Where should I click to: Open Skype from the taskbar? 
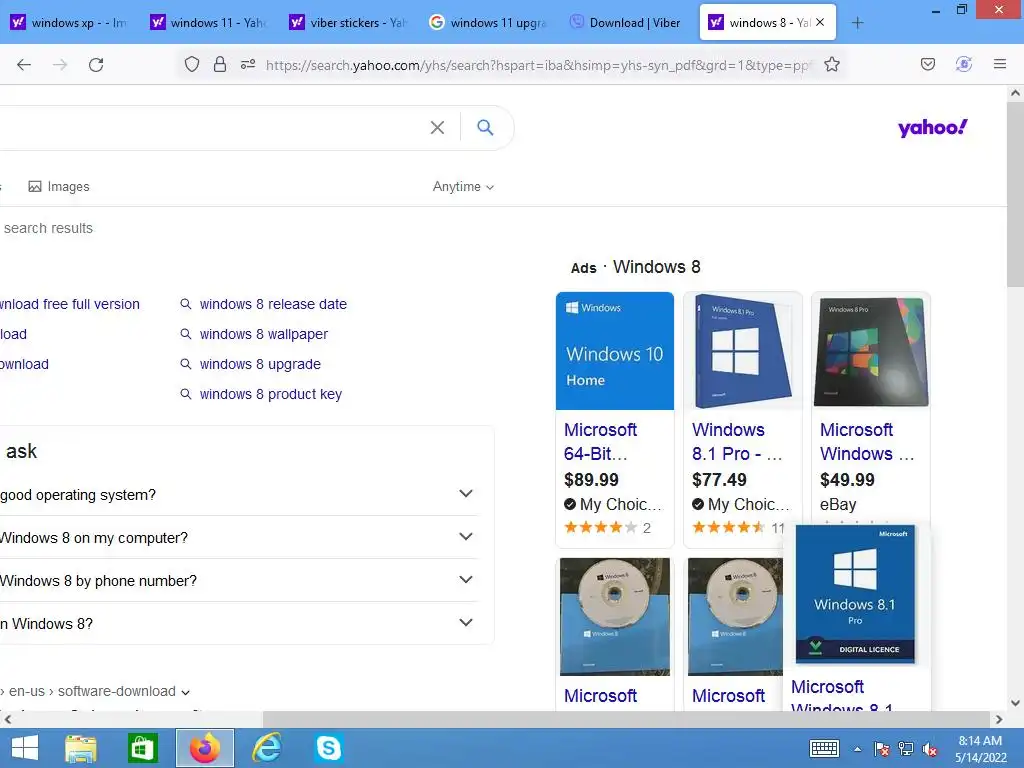click(x=328, y=748)
